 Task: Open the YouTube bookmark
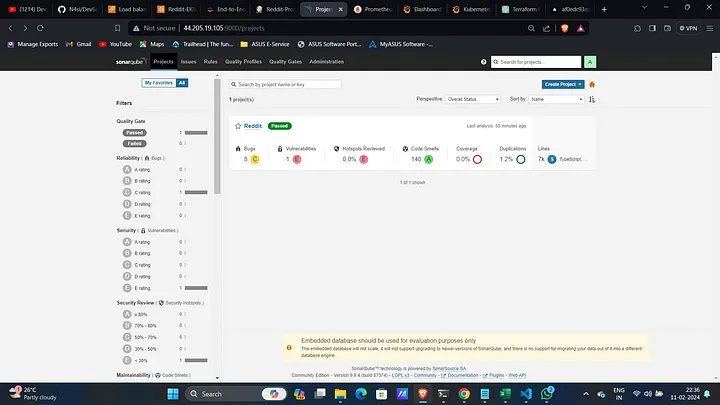coord(116,44)
